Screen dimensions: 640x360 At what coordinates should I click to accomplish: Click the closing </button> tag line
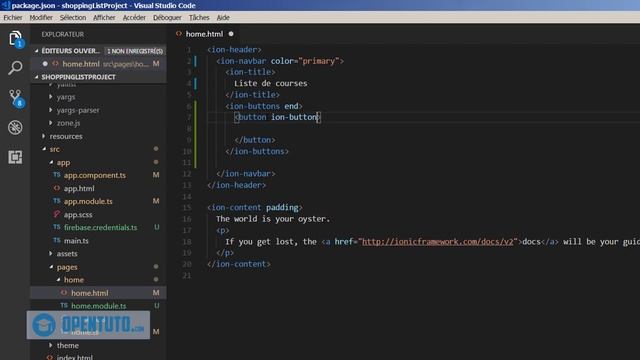255,140
